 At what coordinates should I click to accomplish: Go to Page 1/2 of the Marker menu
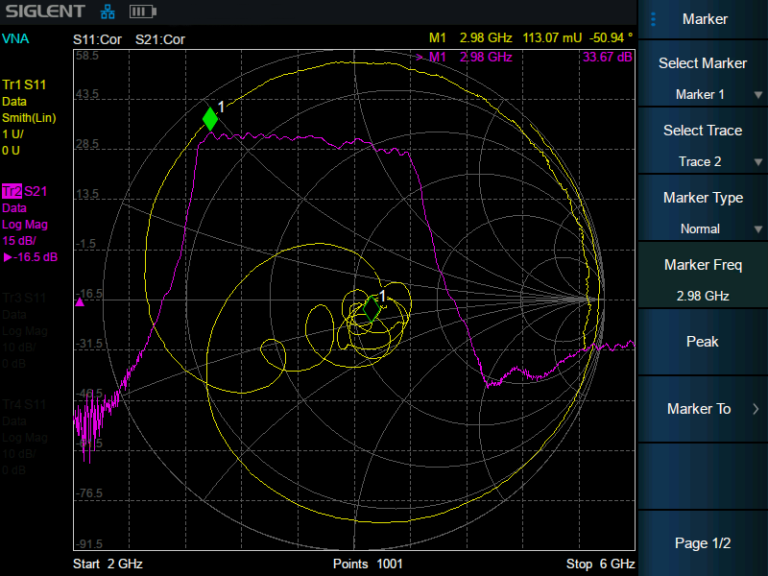pos(702,543)
